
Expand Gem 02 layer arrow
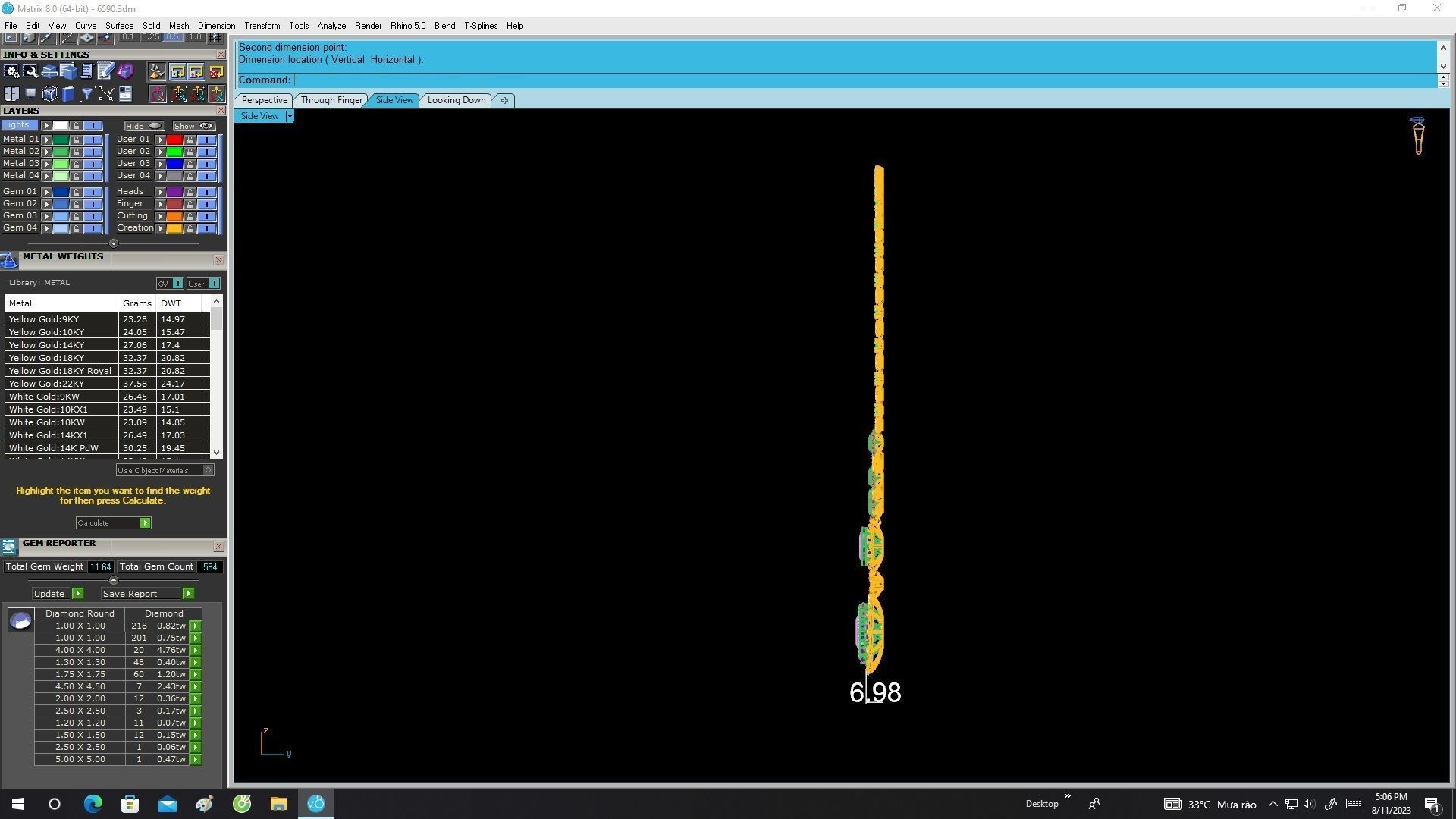click(47, 204)
